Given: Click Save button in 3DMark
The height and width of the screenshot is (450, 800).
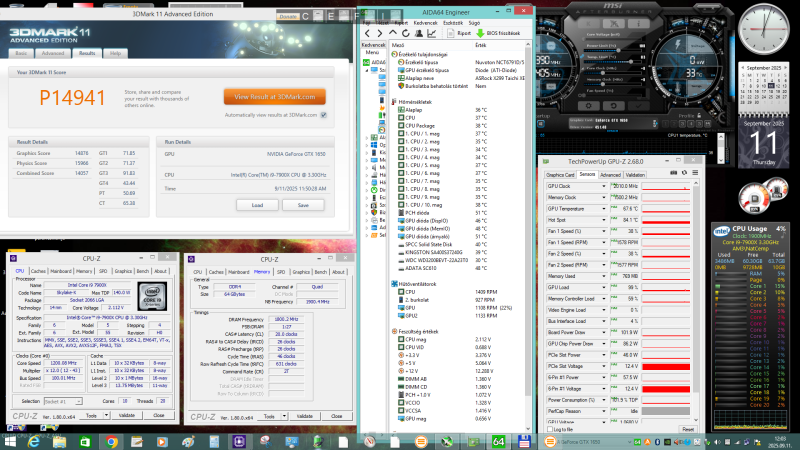Looking at the screenshot, I should pyautogui.click(x=303, y=205).
